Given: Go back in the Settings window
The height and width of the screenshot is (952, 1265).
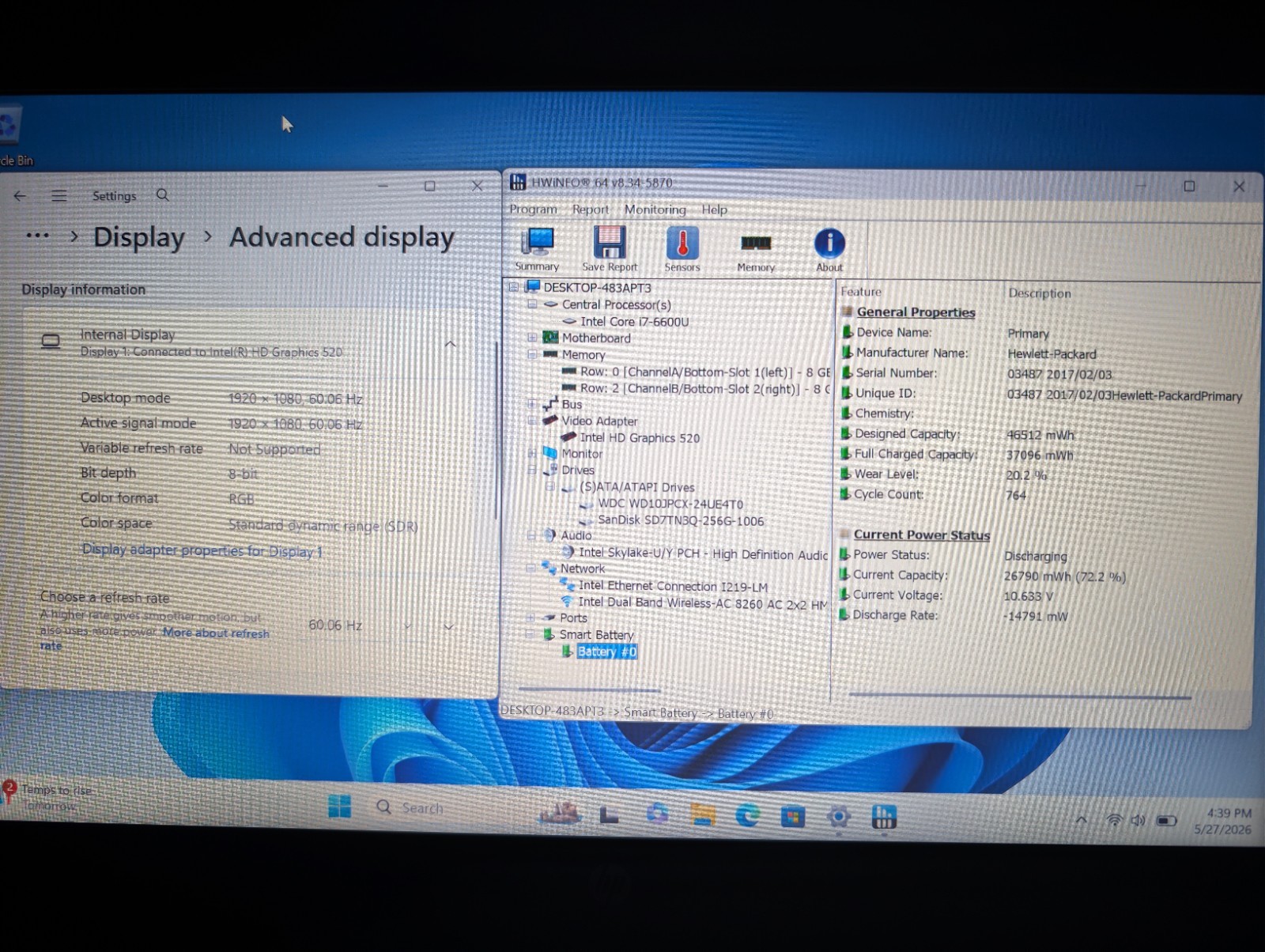Looking at the screenshot, I should [x=21, y=196].
